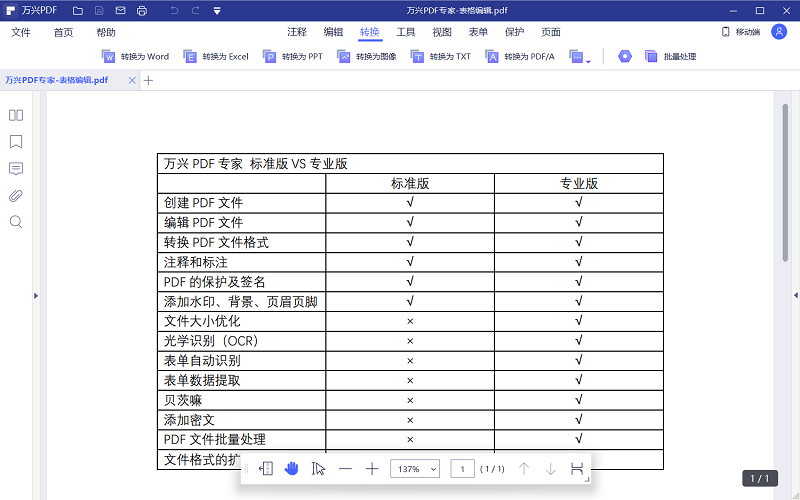The width and height of the screenshot is (800, 500).
Task: Click the PDF 文件批量处理 table cell
Action: tap(241, 439)
